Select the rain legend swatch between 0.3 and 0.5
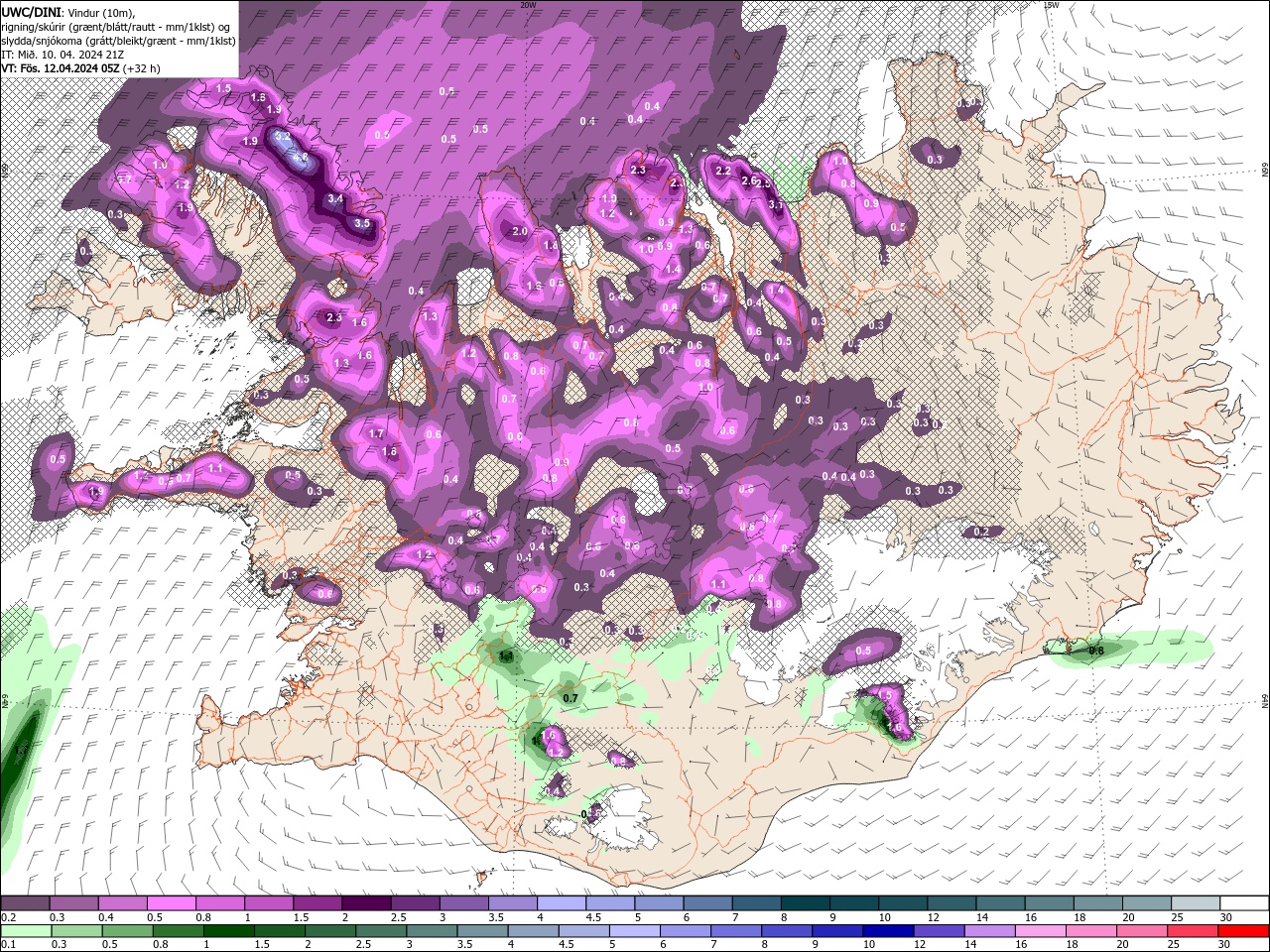 [76, 931]
